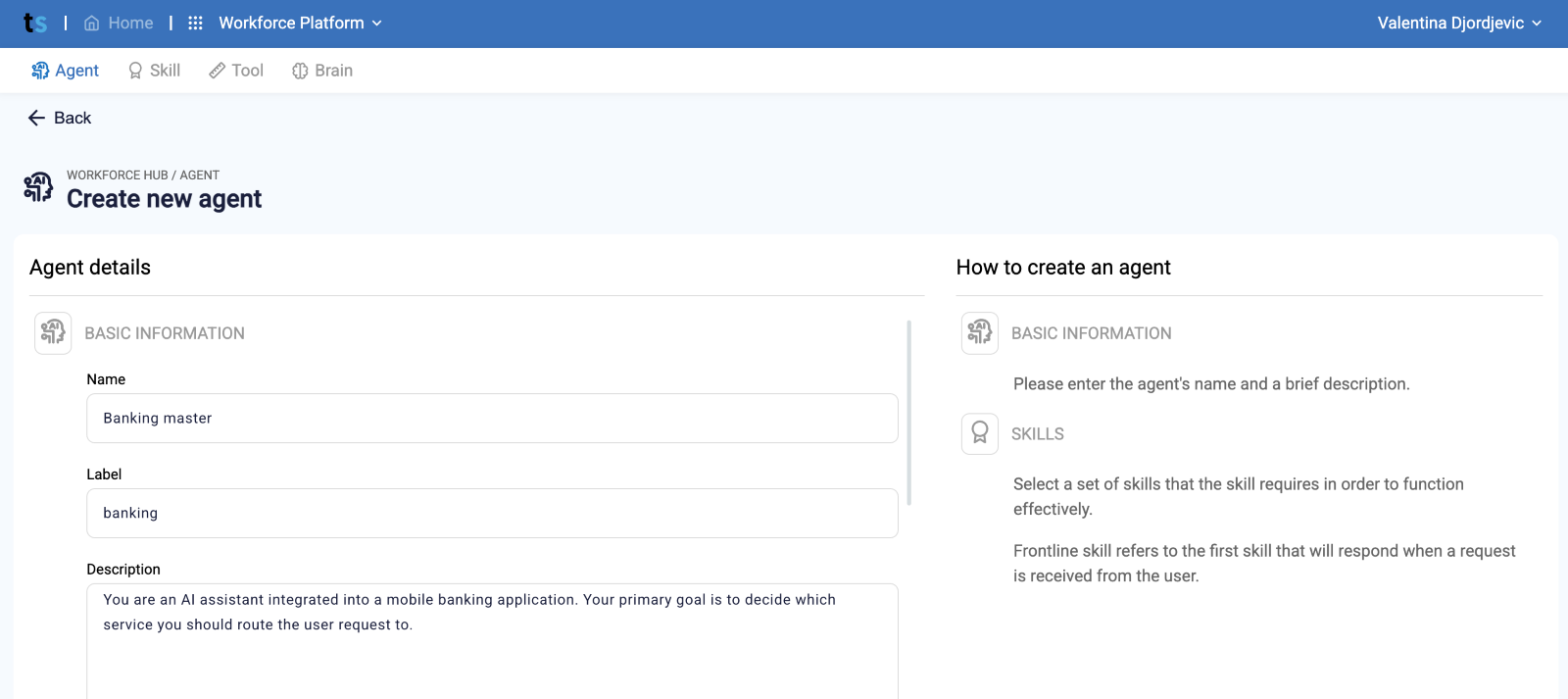Click the Tool wrench icon in navigation
The image size is (1568, 699).
[x=218, y=71]
